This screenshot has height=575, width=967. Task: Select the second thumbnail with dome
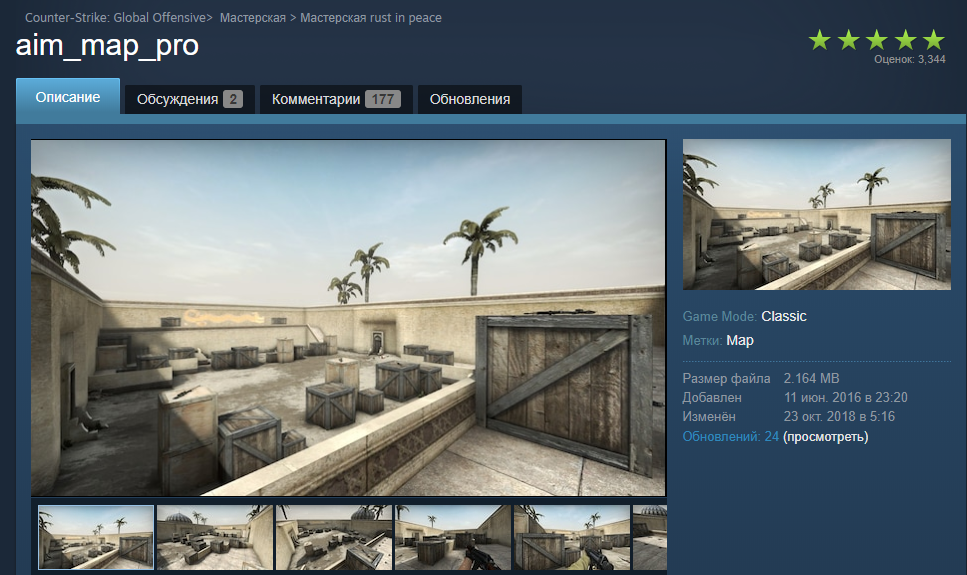(215, 537)
